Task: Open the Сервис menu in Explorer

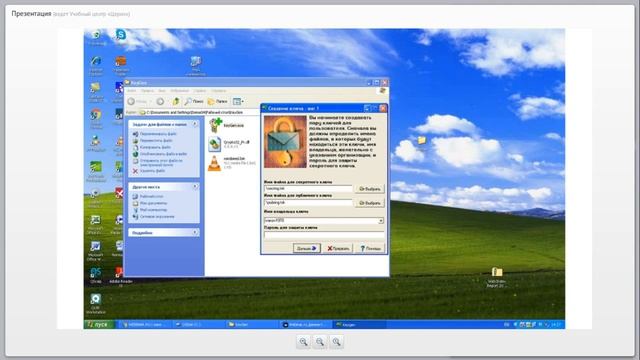Action: pyautogui.click(x=200, y=91)
